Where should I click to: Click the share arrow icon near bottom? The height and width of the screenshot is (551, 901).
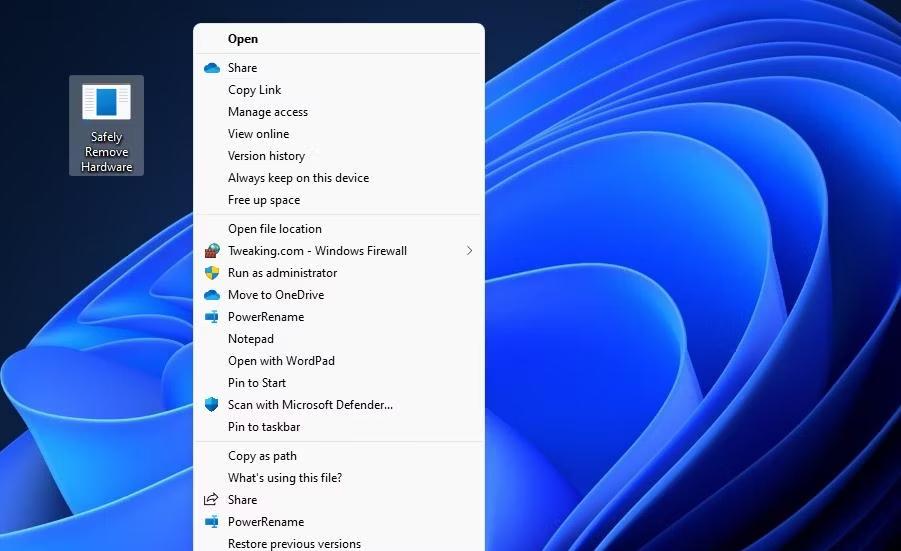click(x=211, y=499)
